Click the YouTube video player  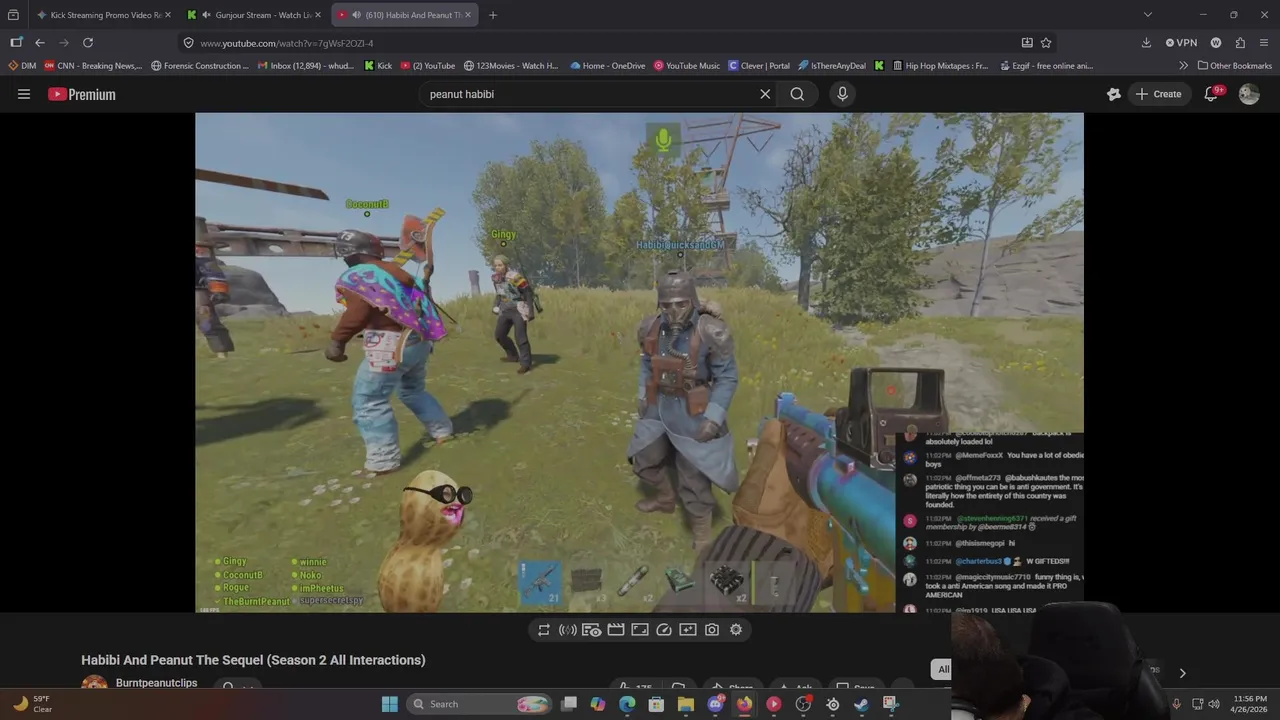pos(639,362)
